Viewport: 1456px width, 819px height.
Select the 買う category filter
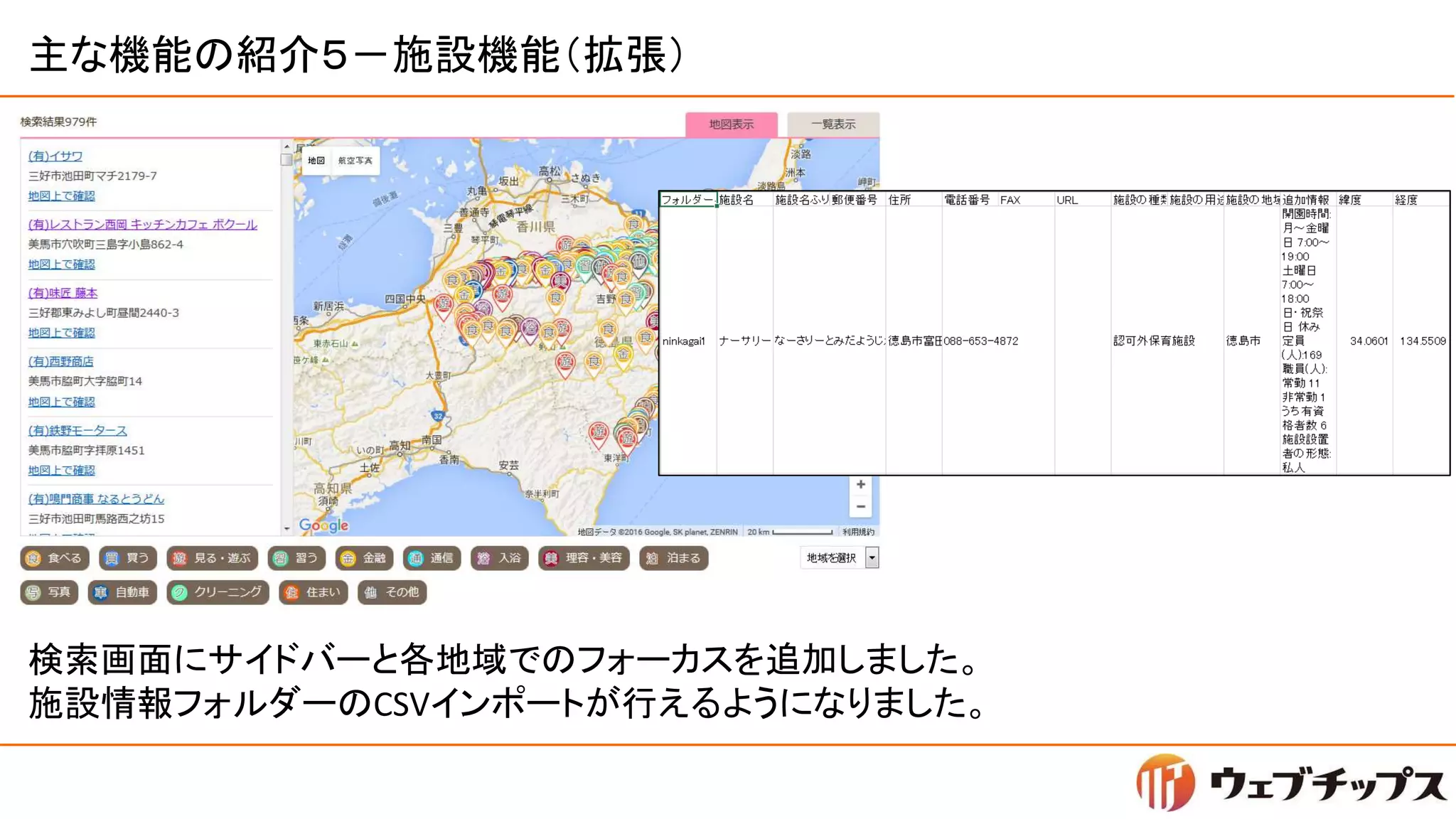(x=127, y=558)
